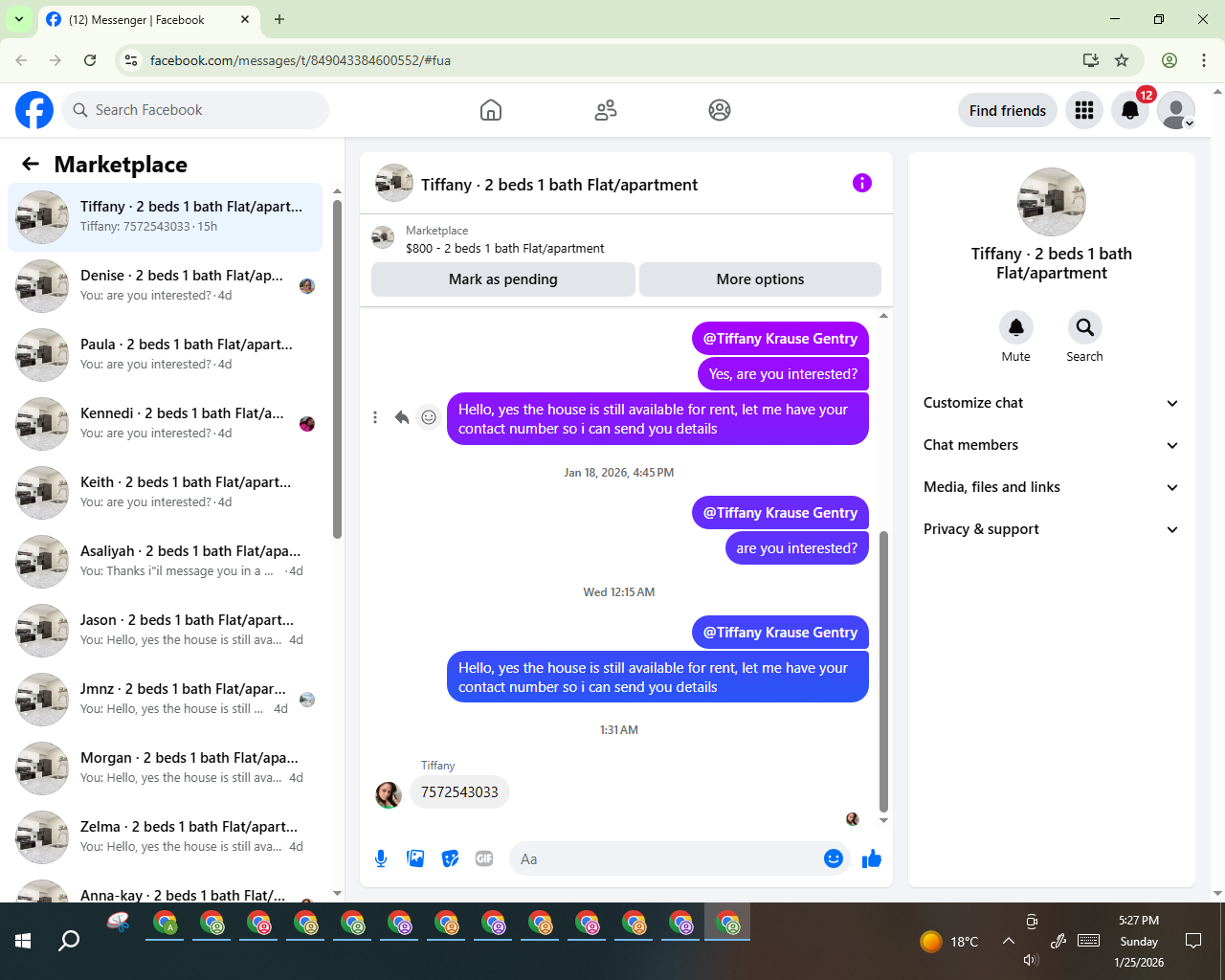Click Tiffany's avatar beside 7572543033 message
This screenshot has height=980, width=1225.
point(389,794)
